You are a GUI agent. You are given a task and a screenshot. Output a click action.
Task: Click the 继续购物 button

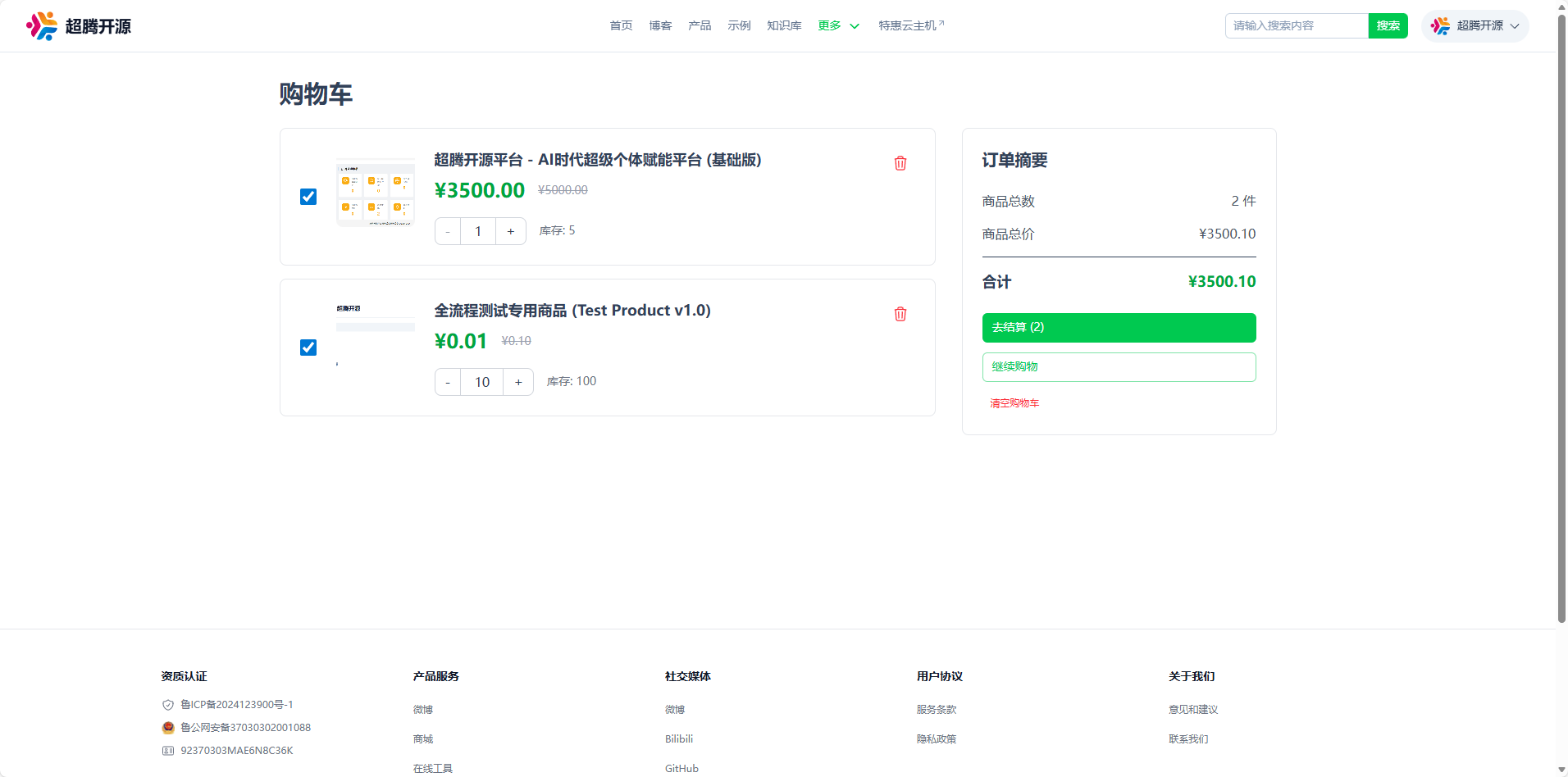1119,366
